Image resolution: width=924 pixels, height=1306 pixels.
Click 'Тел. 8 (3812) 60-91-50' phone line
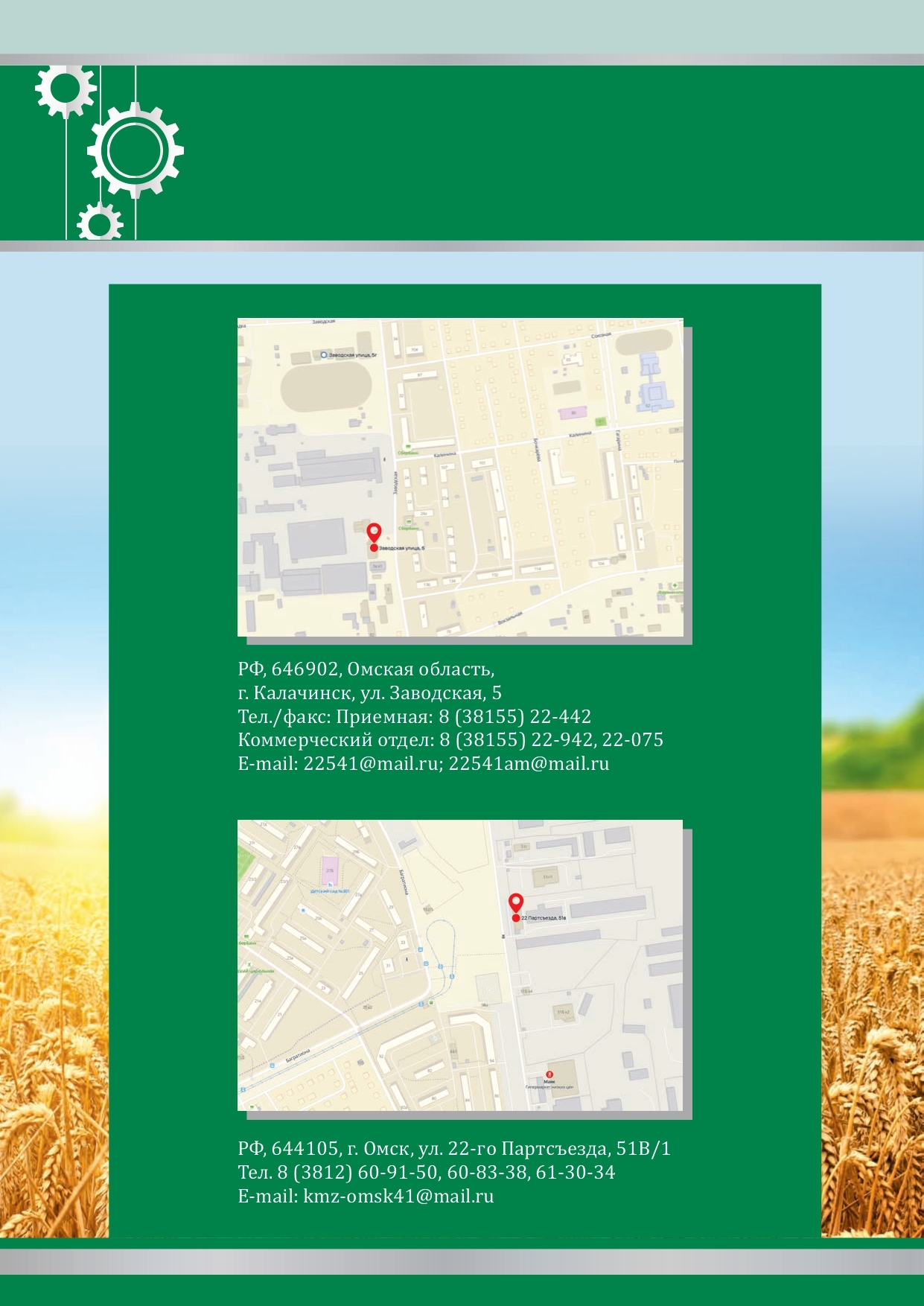point(427,1172)
